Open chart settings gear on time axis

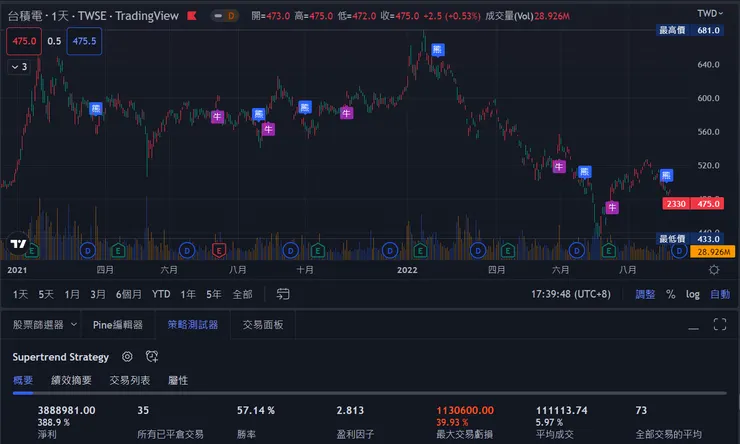point(714,270)
